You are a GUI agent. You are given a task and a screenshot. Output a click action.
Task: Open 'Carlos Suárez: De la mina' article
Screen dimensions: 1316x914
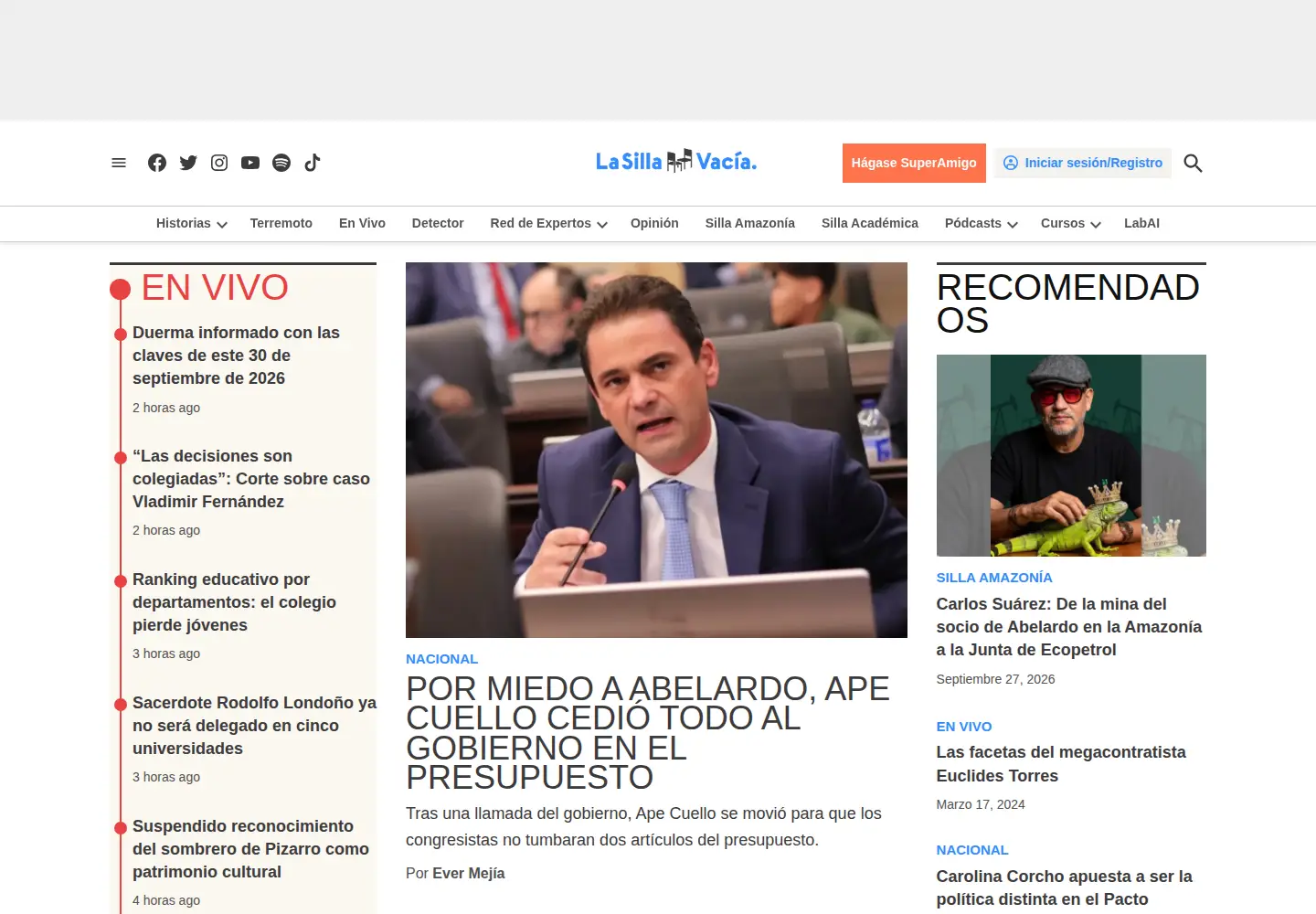[x=1069, y=627]
